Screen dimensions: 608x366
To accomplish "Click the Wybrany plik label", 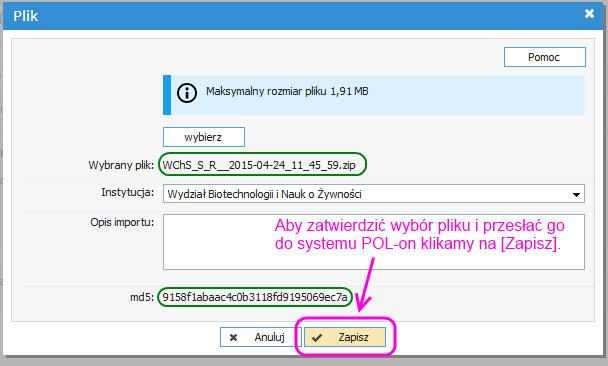I will coord(121,165).
